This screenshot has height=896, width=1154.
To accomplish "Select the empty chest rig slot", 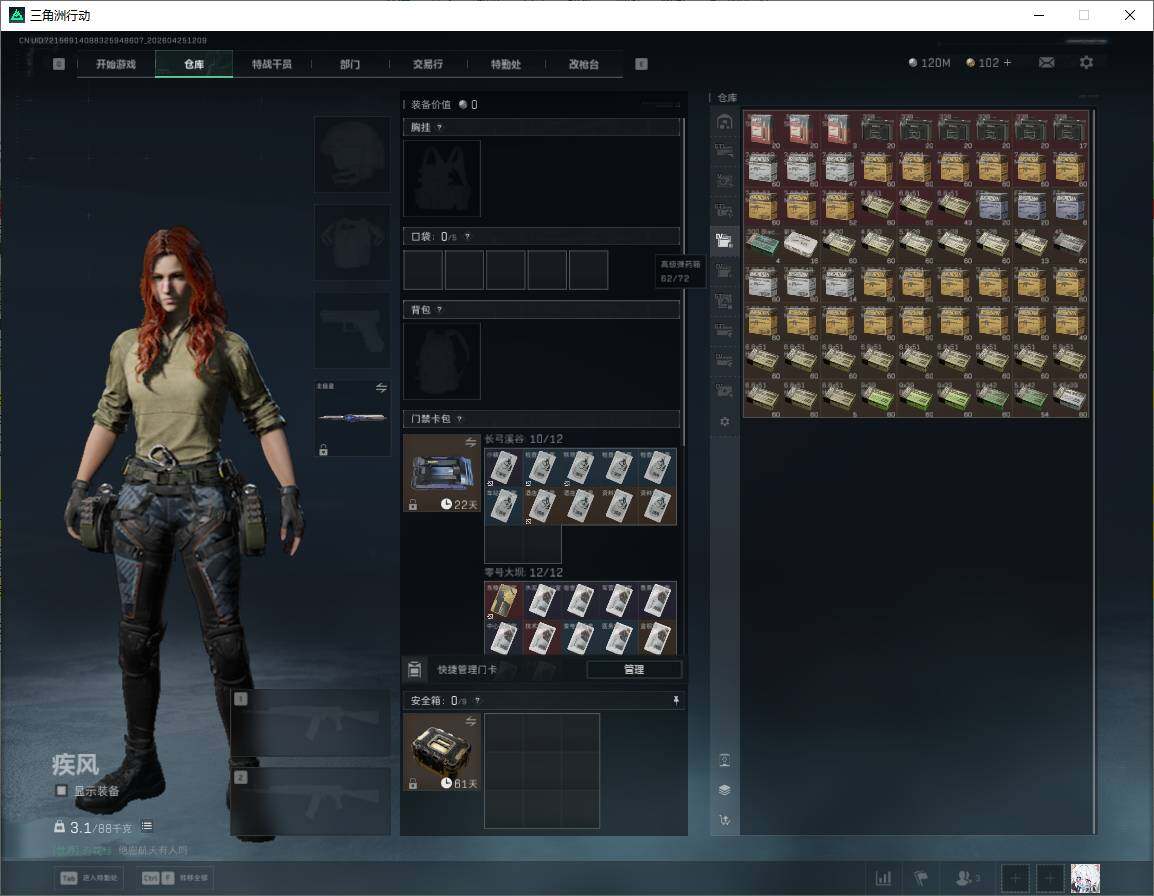I will click(442, 178).
